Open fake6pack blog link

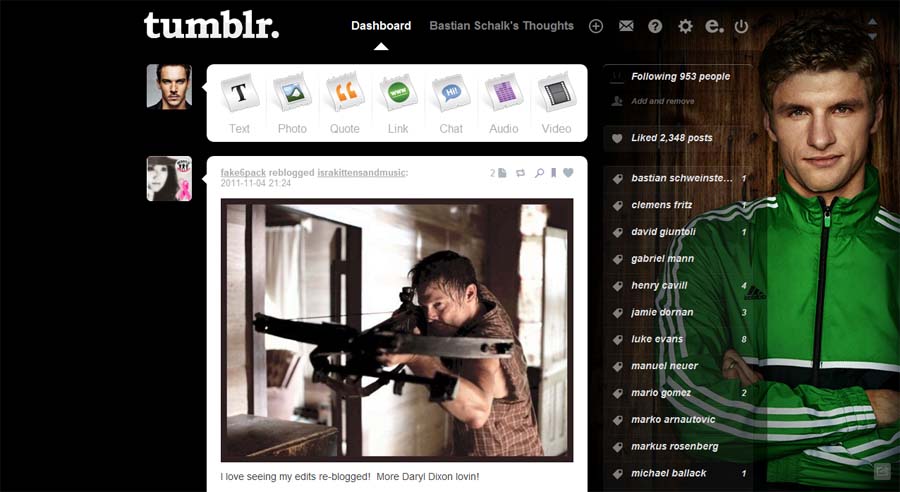click(x=243, y=173)
